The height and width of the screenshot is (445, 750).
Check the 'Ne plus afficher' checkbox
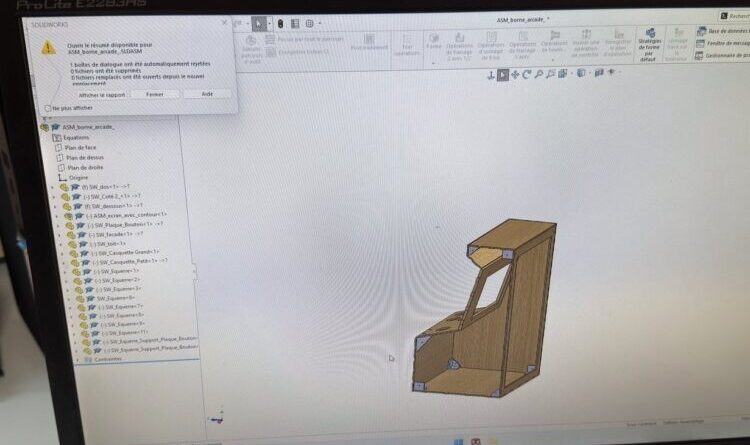coord(48,107)
